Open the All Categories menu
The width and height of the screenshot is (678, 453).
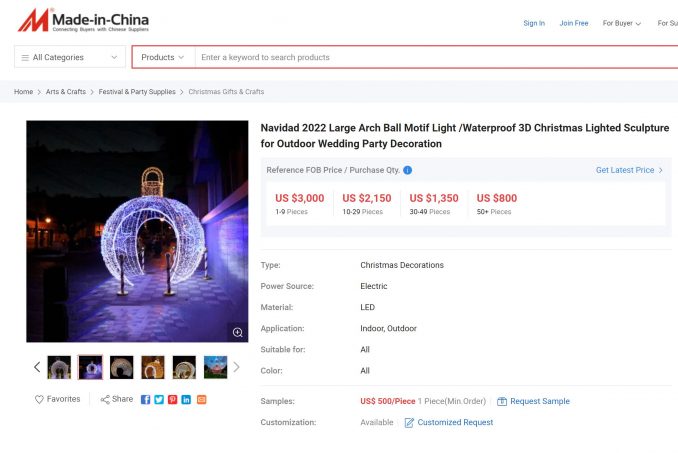[x=70, y=57]
